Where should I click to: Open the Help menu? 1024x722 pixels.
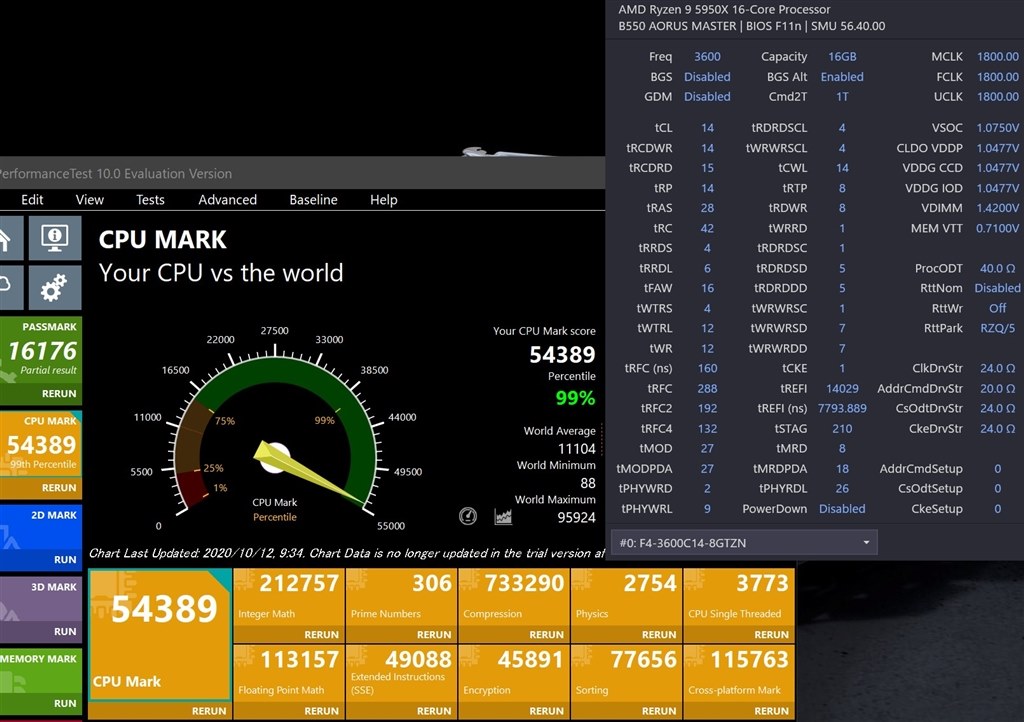click(x=383, y=200)
